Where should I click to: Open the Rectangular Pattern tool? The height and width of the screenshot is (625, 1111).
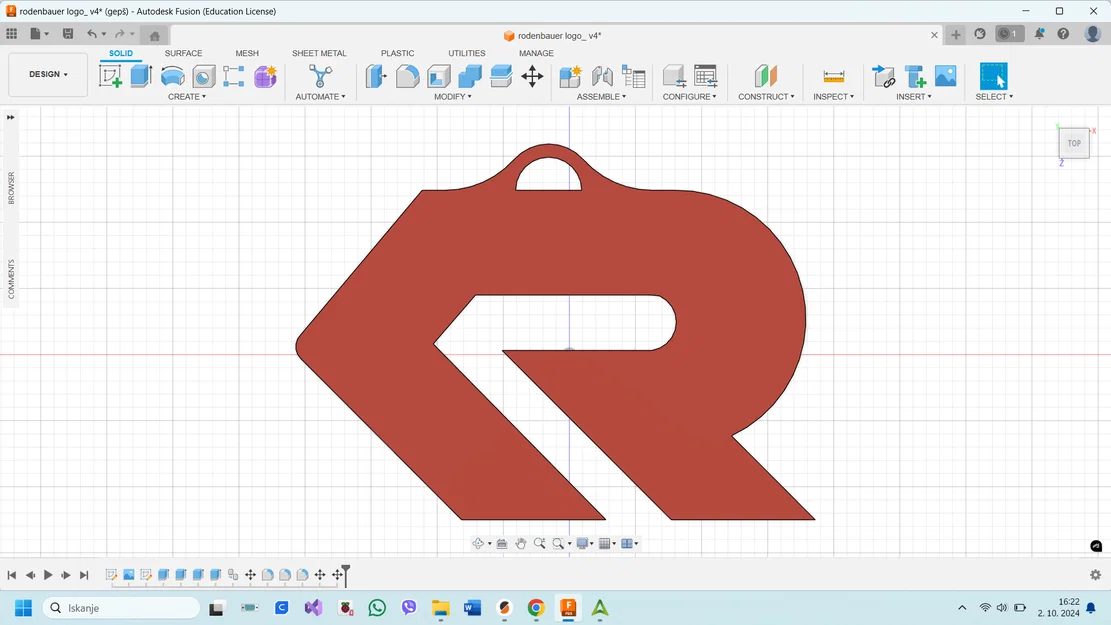click(x=234, y=76)
